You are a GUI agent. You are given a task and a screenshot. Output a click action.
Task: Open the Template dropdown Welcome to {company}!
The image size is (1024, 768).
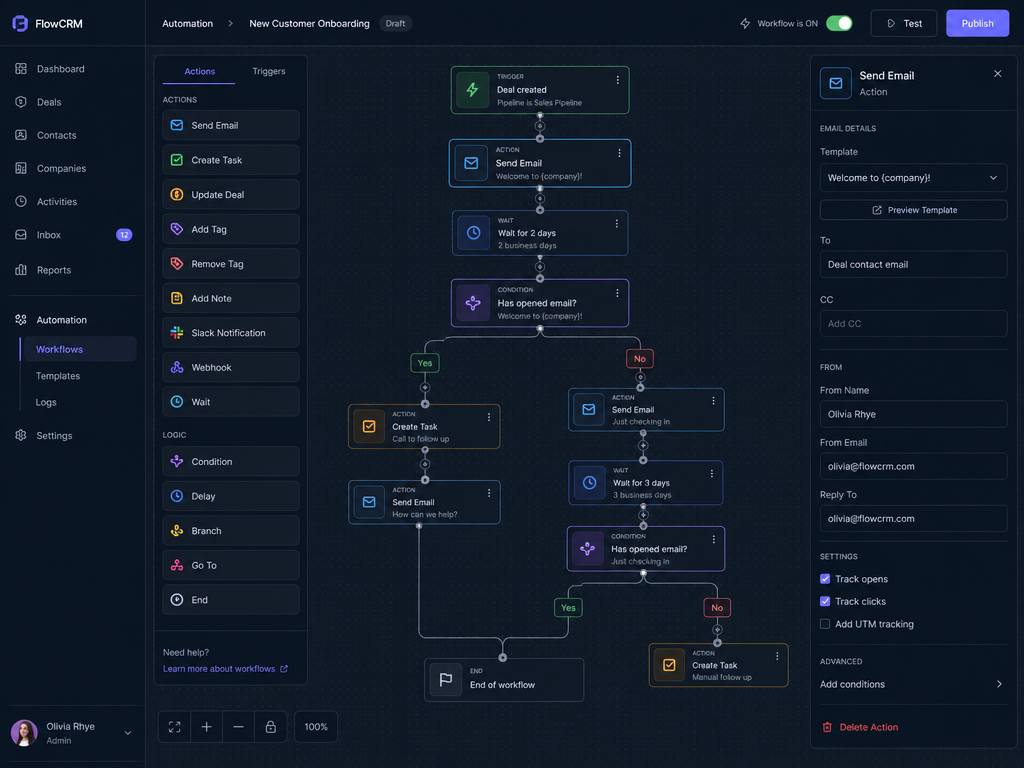pos(913,178)
